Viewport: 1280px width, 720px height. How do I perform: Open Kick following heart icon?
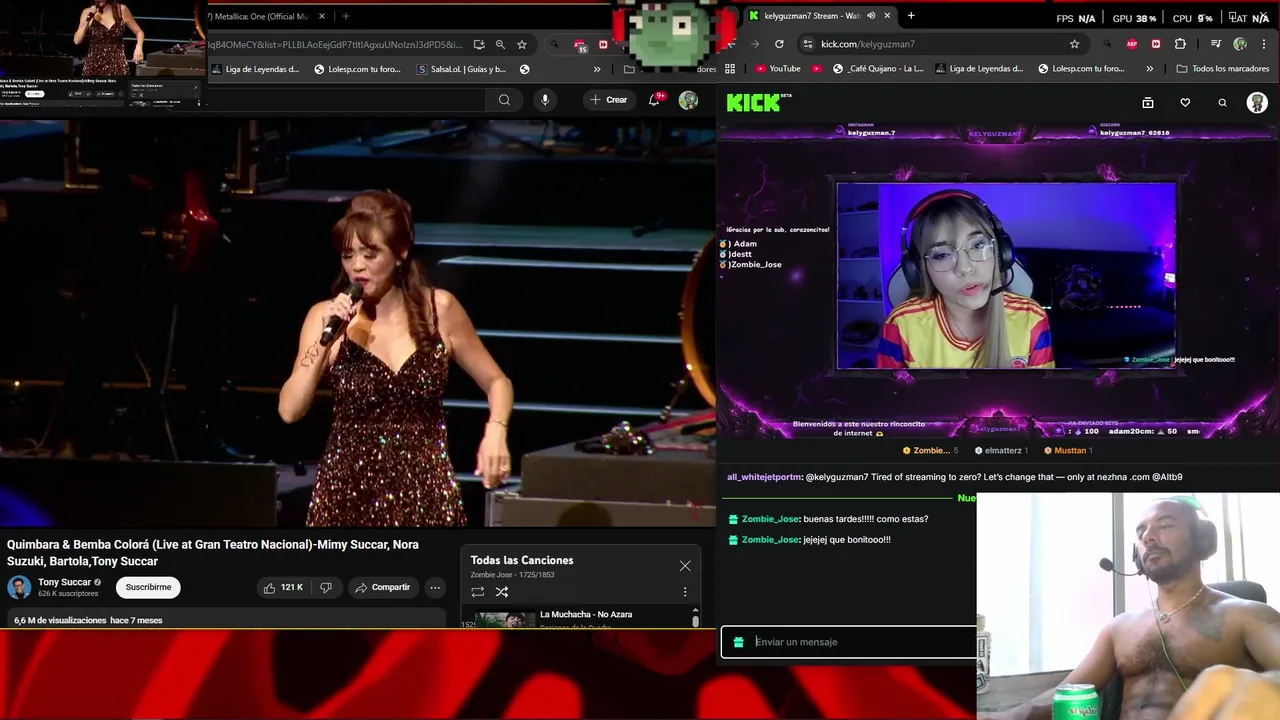click(1185, 102)
